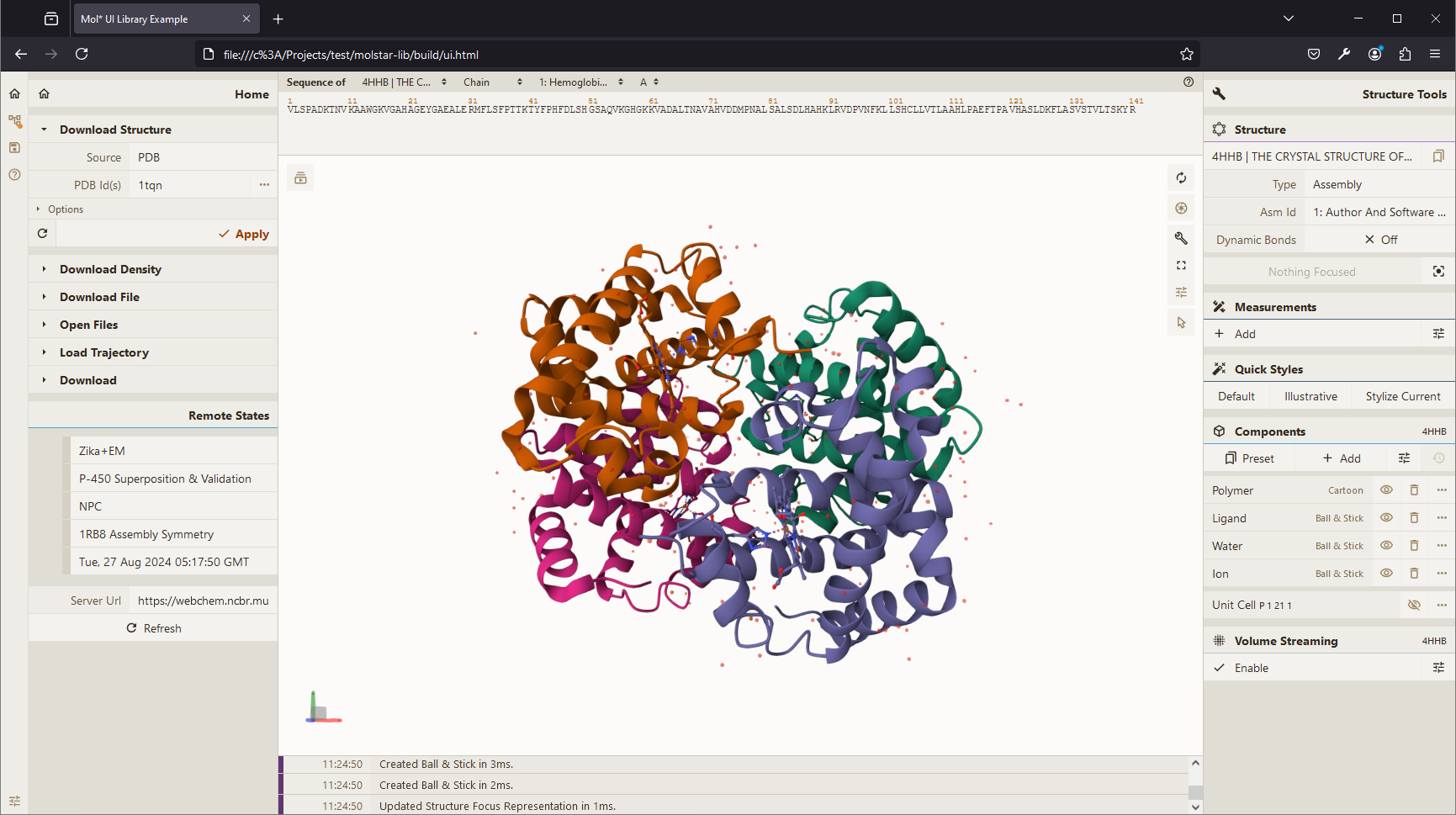Screen dimensions: 1456x815
Task: Select the Illustrative quick style
Action: [1310, 396]
